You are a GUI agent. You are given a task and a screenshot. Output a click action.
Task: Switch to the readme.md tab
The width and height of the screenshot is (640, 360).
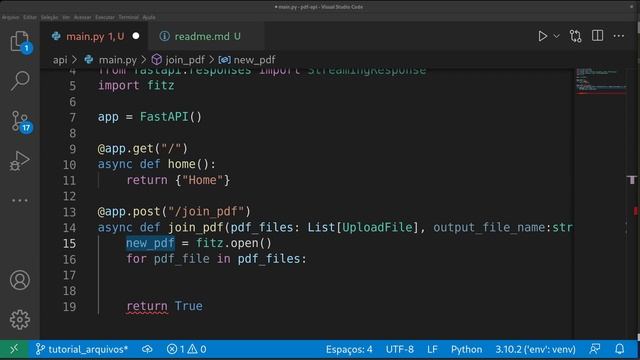(x=207, y=36)
